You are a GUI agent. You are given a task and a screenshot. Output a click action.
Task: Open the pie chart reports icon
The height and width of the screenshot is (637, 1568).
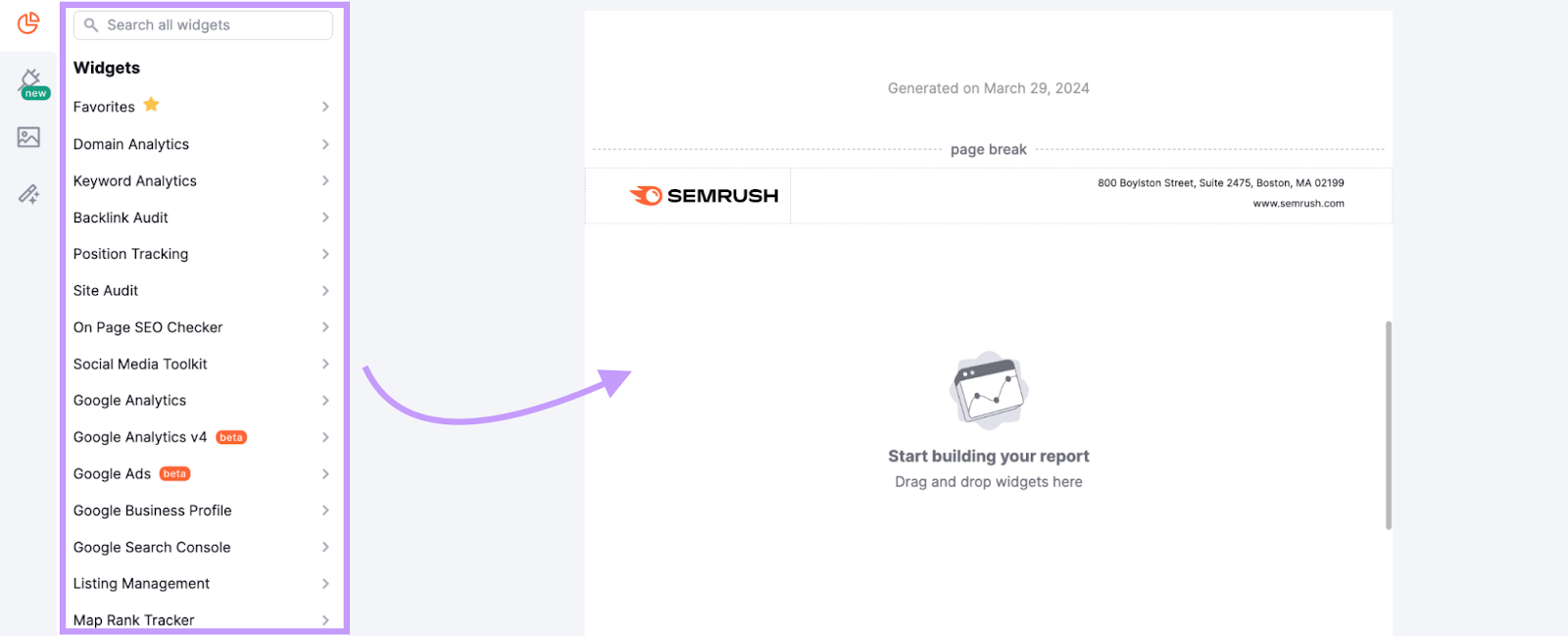click(28, 23)
